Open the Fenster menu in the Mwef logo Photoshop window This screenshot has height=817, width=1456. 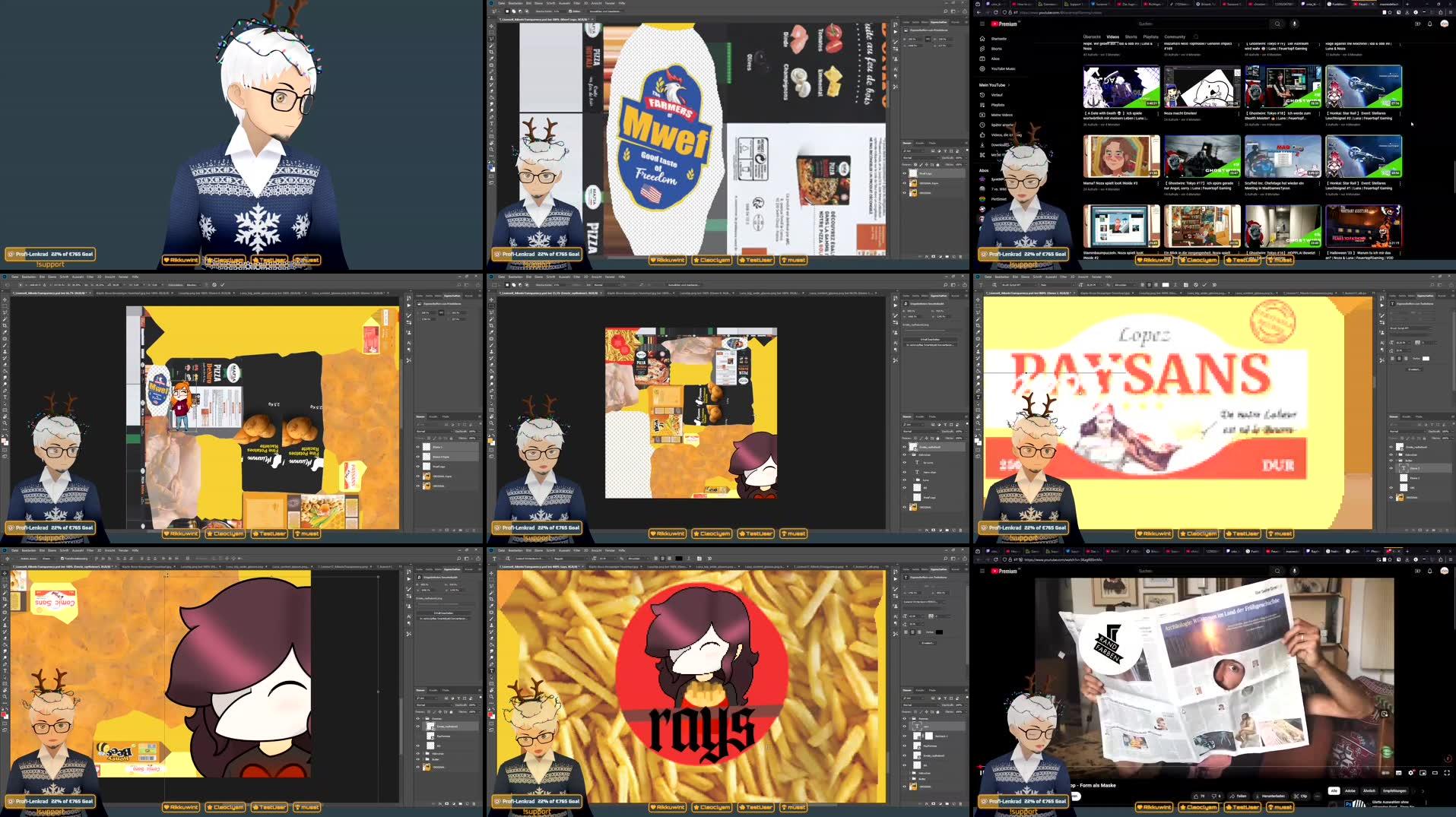point(610,3)
